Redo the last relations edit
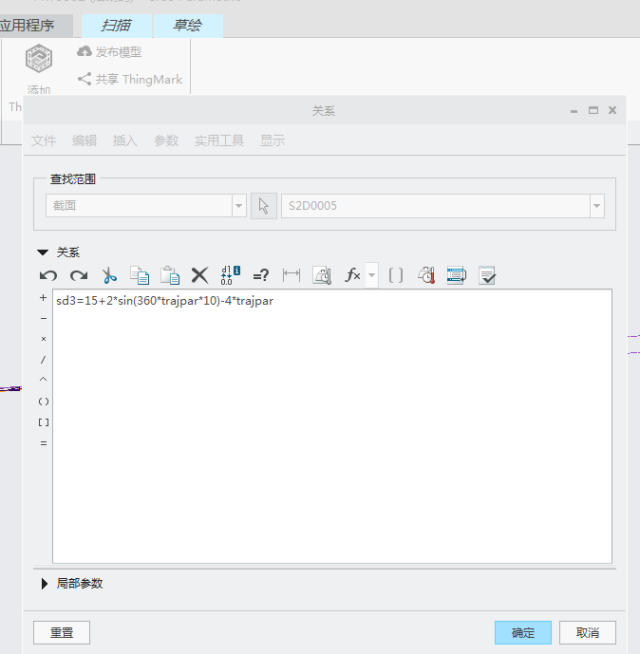The image size is (640, 654). click(x=79, y=276)
